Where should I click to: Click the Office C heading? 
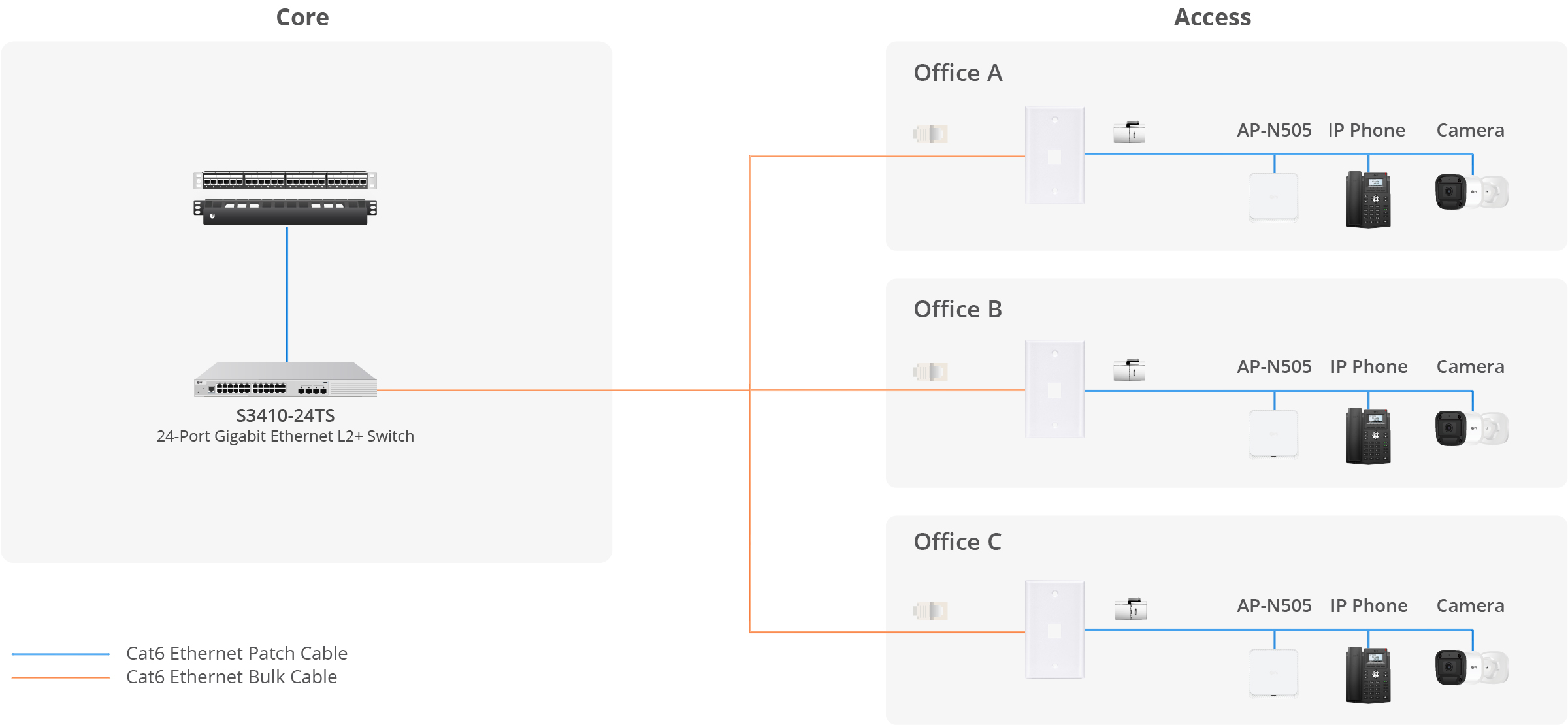point(957,541)
